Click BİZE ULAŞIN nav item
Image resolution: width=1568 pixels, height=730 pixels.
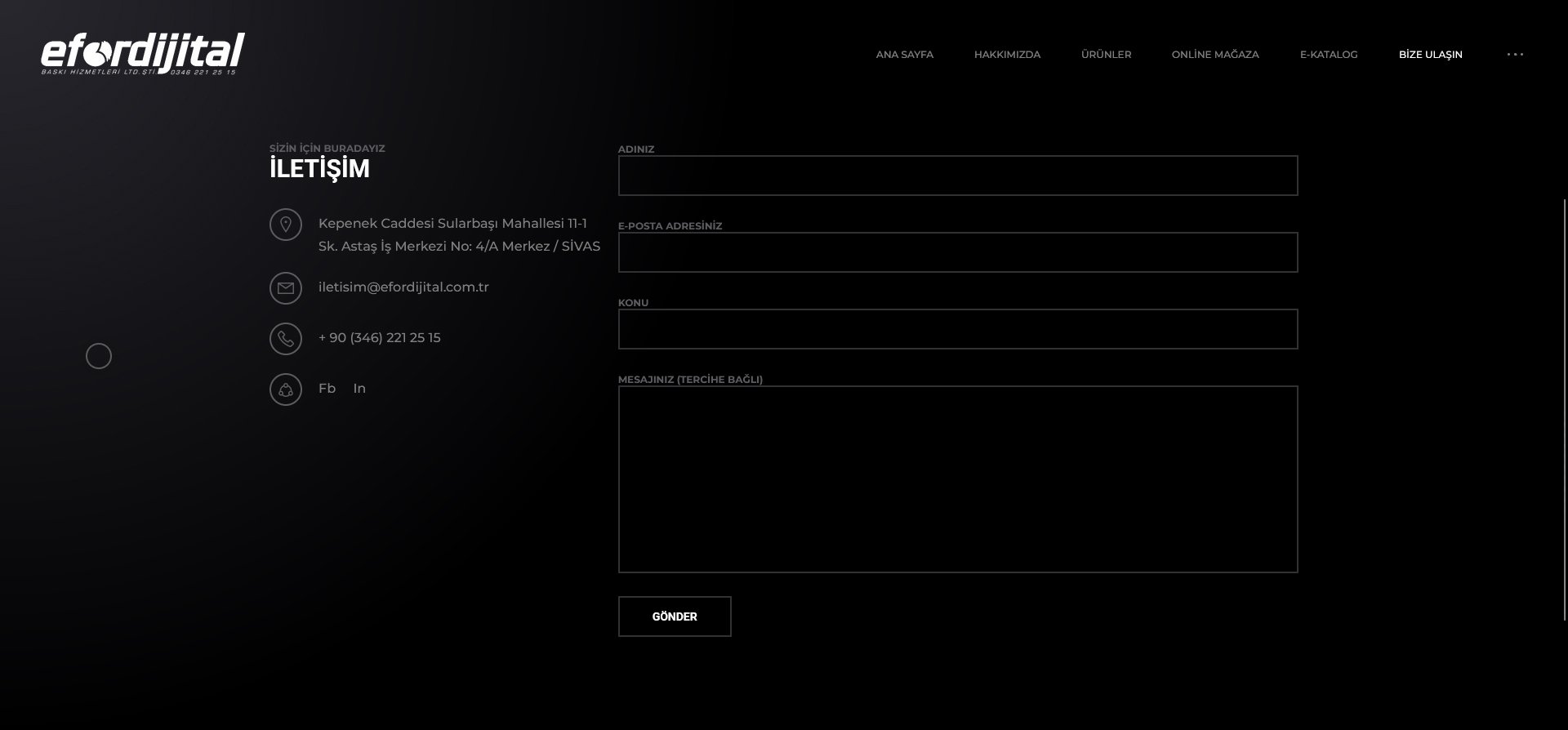pos(1430,55)
